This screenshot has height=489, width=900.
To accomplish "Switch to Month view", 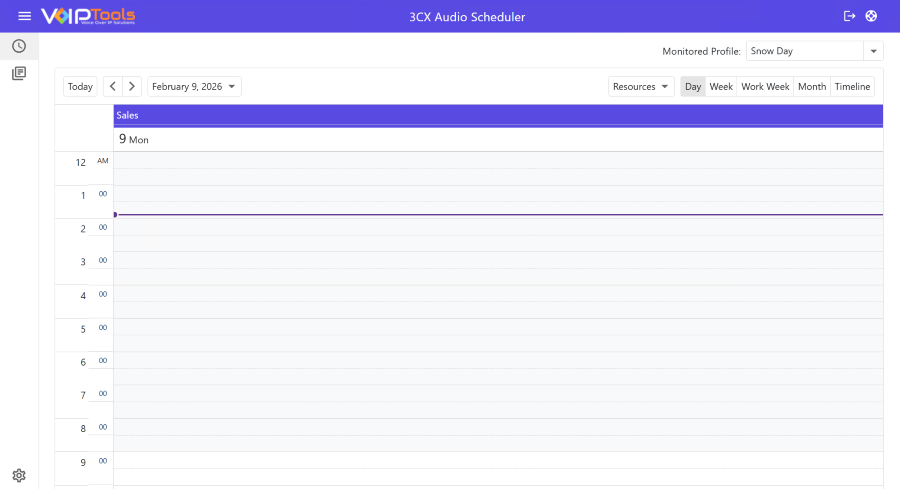I will point(812,87).
